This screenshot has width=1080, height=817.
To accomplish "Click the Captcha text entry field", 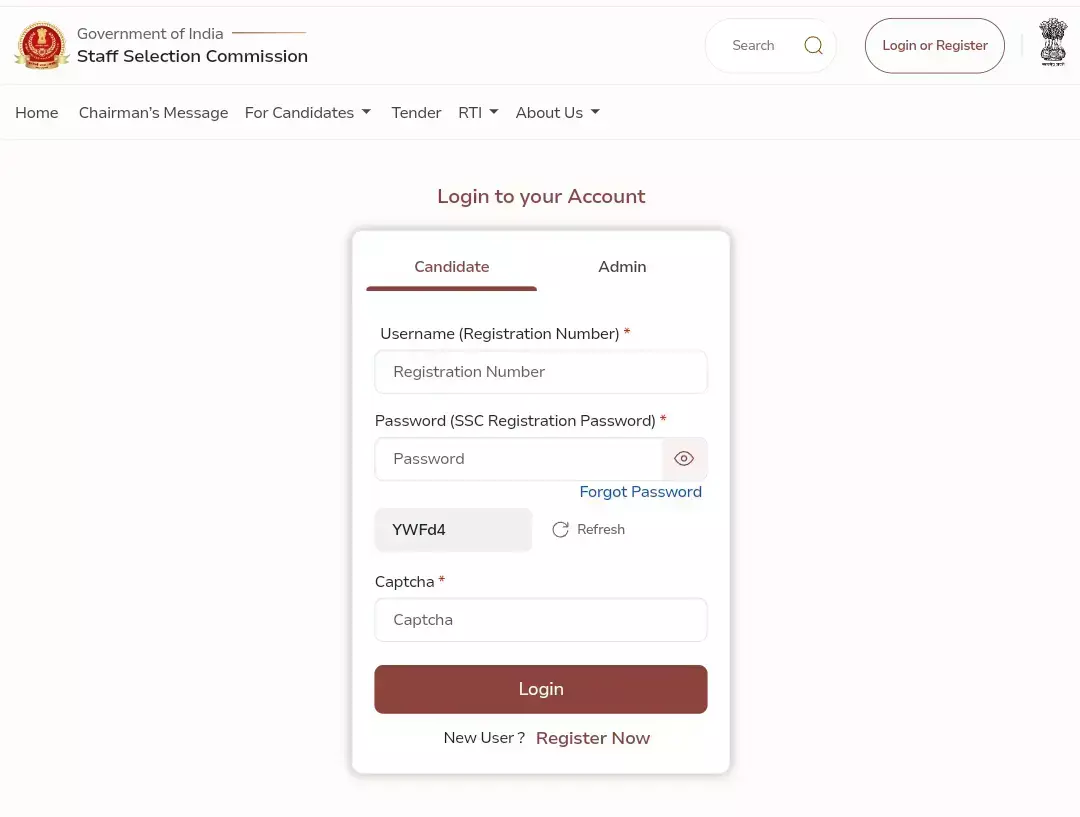I will (x=541, y=620).
